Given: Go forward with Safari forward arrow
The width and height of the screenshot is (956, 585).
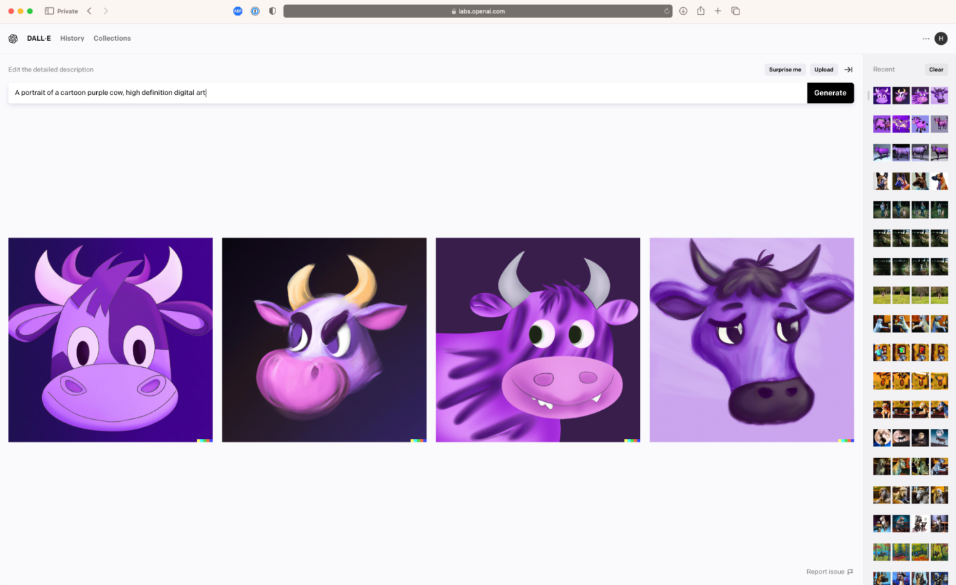Looking at the screenshot, I should [105, 11].
